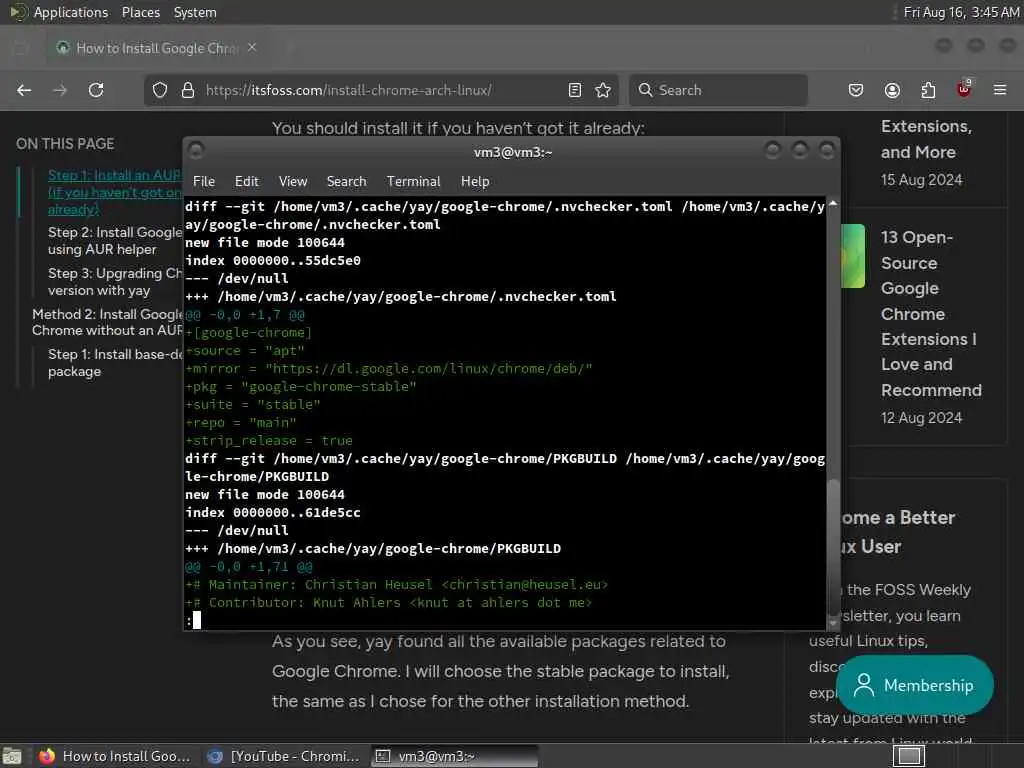
Task: Open terminal Help menu
Action: coord(475,182)
